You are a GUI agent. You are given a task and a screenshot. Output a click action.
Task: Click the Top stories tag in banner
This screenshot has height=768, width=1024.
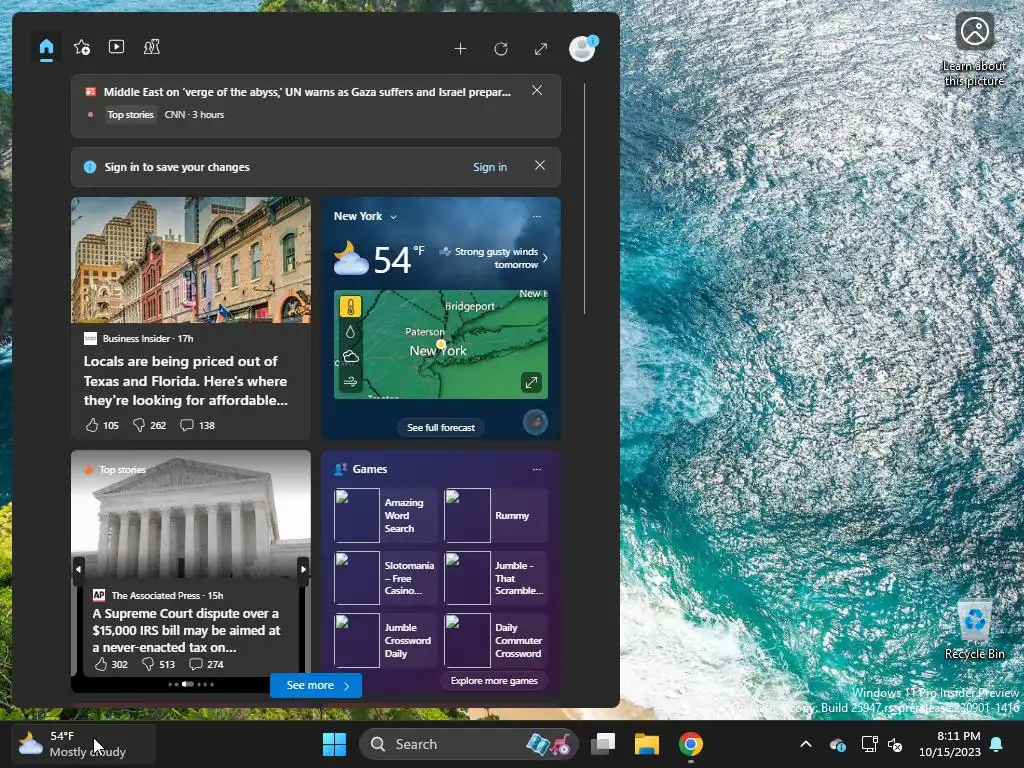131,115
